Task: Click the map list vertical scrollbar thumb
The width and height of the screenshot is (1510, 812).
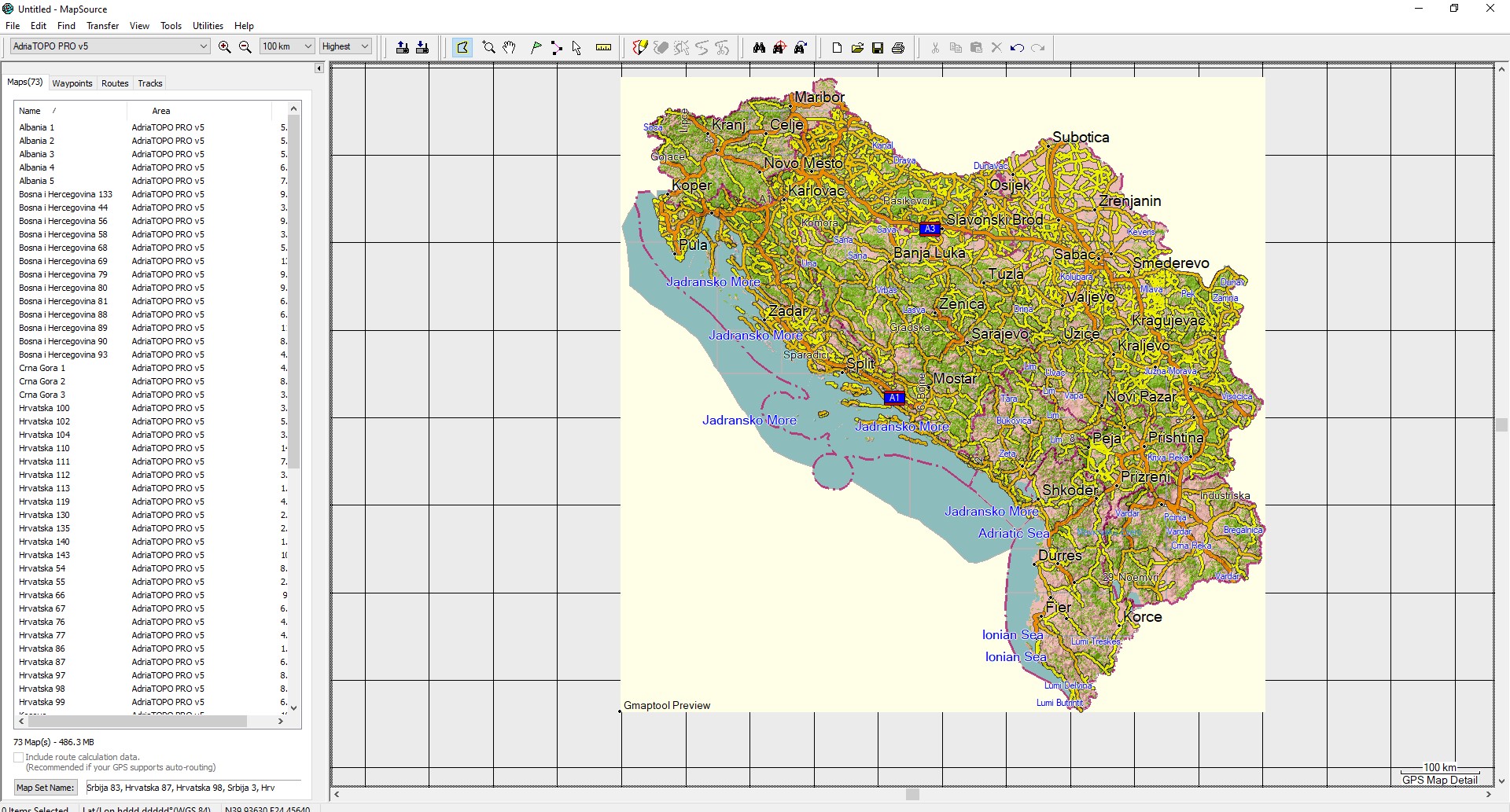Action: (294, 291)
